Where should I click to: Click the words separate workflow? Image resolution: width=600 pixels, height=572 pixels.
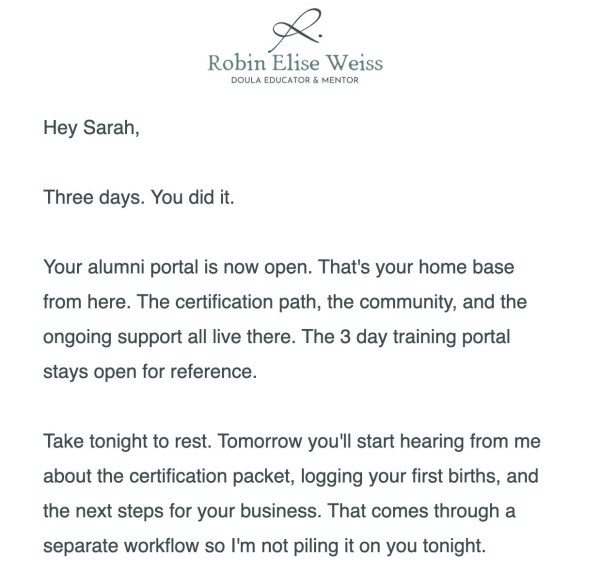coord(121,546)
